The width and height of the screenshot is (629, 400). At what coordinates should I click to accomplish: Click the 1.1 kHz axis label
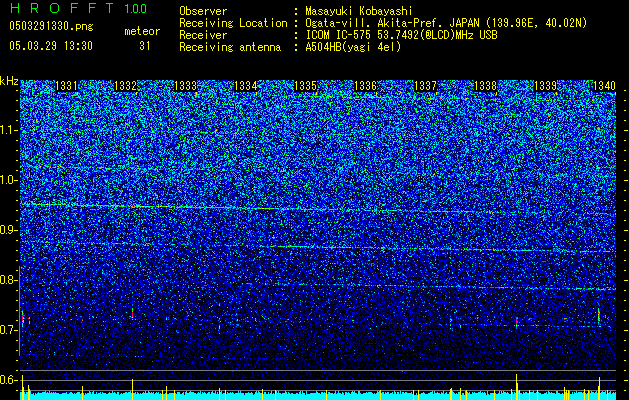click(x=9, y=130)
